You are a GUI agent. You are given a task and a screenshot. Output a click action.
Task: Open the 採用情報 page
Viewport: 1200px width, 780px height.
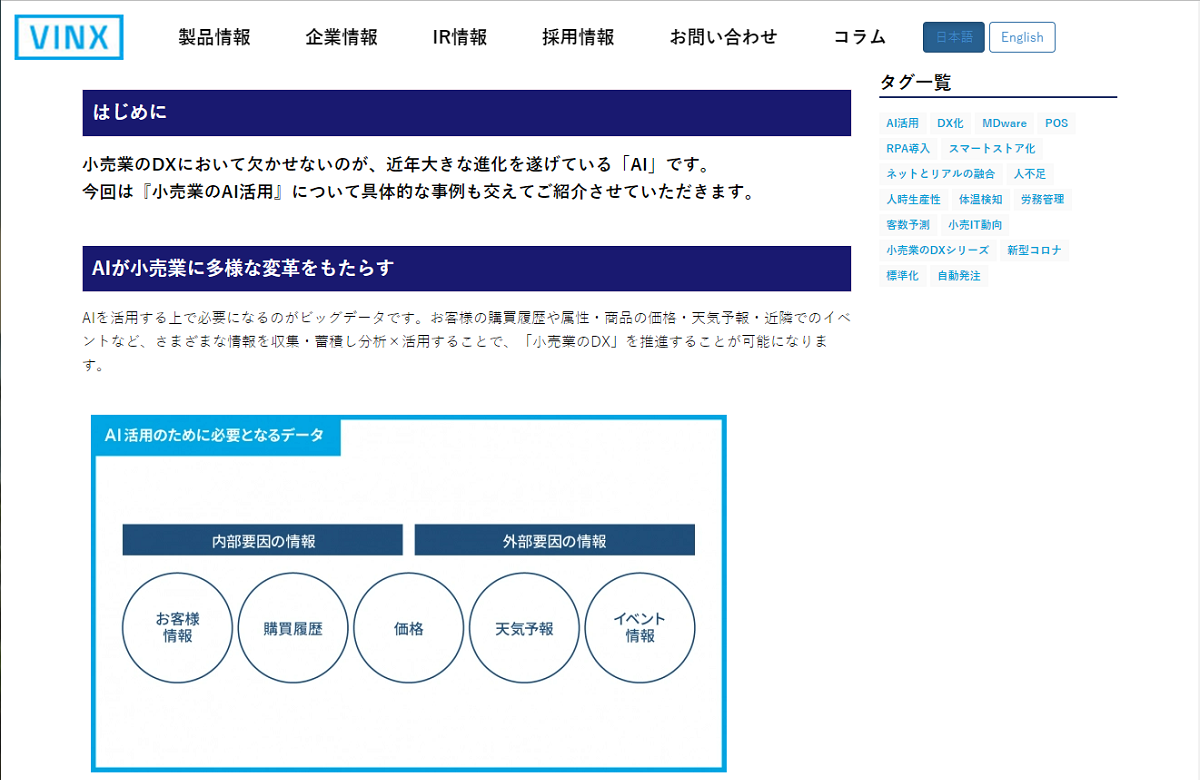pyautogui.click(x=577, y=37)
